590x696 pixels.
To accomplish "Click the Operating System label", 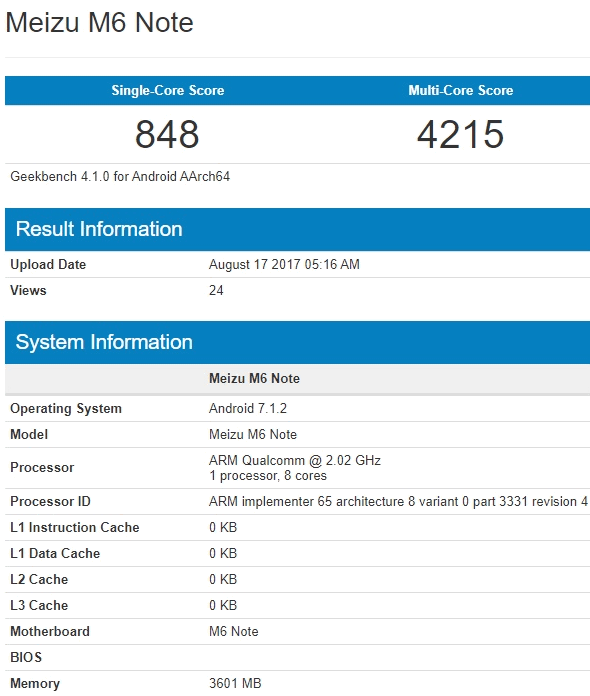I will [66, 408].
